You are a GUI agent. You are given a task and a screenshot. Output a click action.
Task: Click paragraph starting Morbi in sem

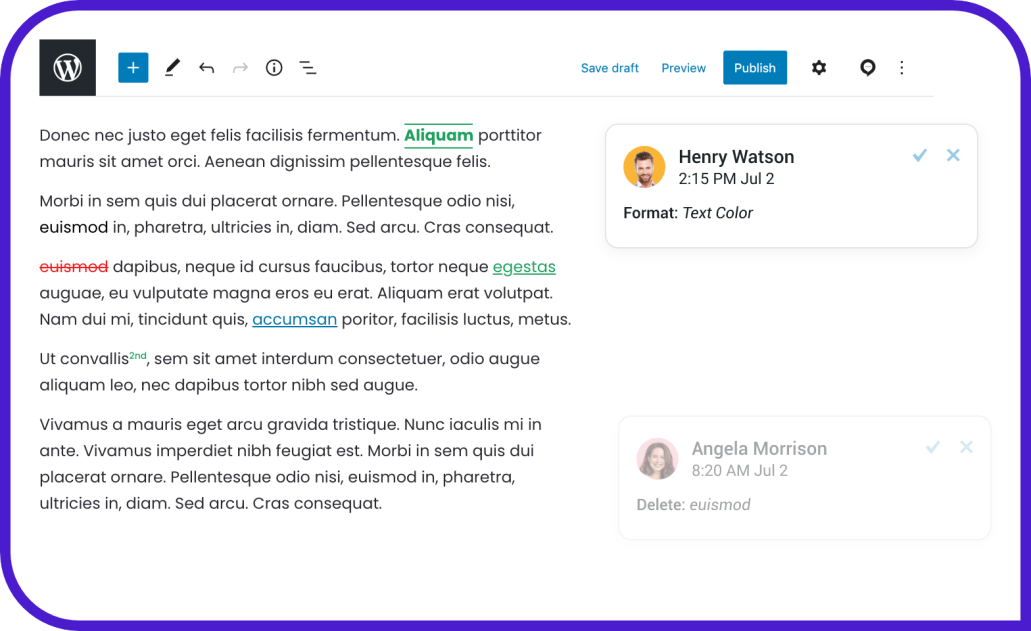[x=297, y=214]
